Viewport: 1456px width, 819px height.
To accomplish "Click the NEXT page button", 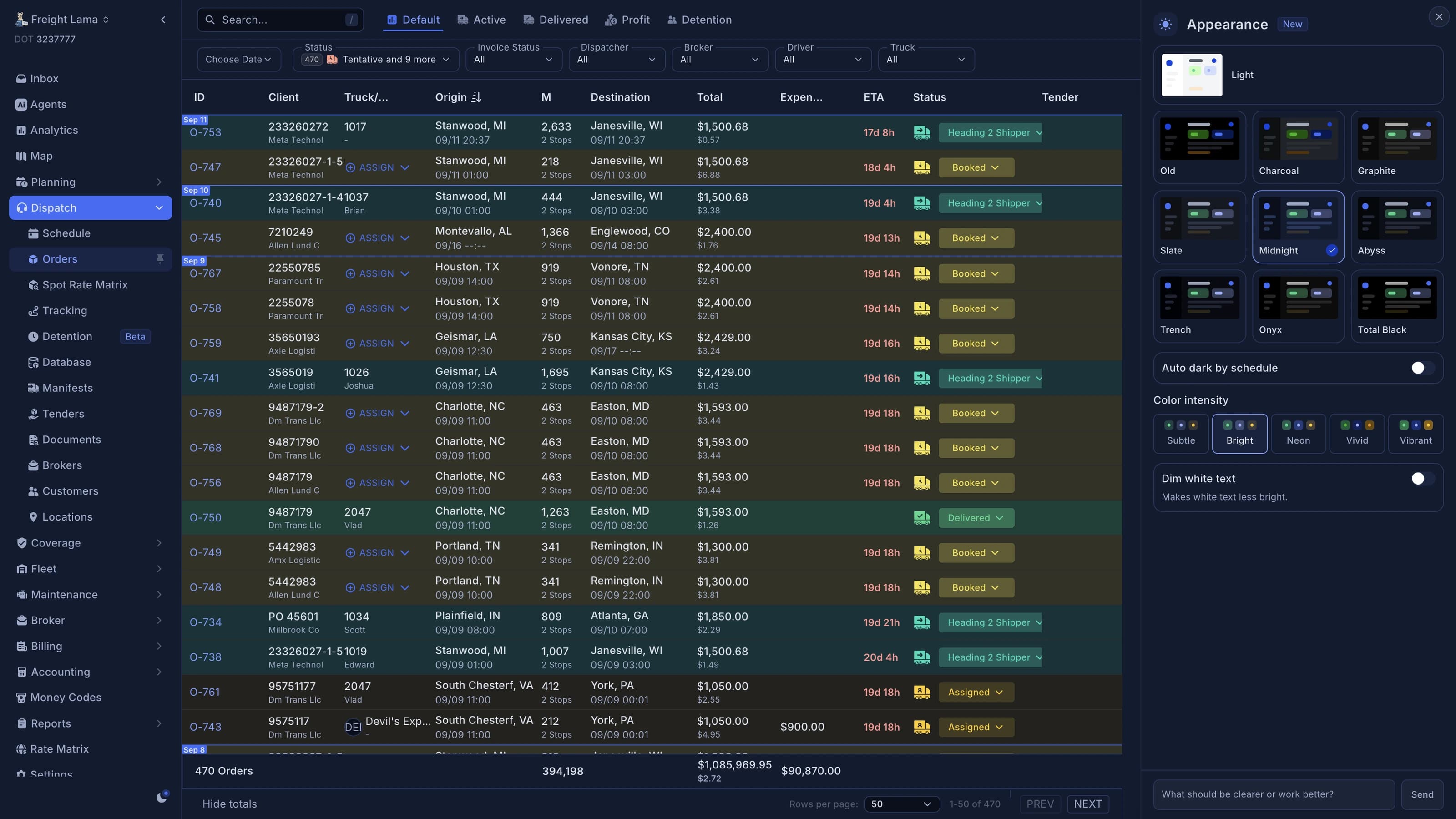I will pyautogui.click(x=1087, y=804).
